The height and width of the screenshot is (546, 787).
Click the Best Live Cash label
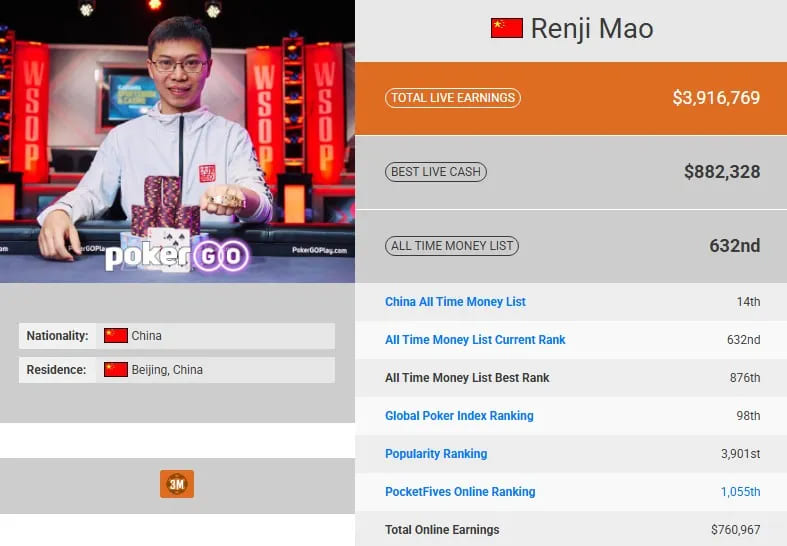(436, 172)
